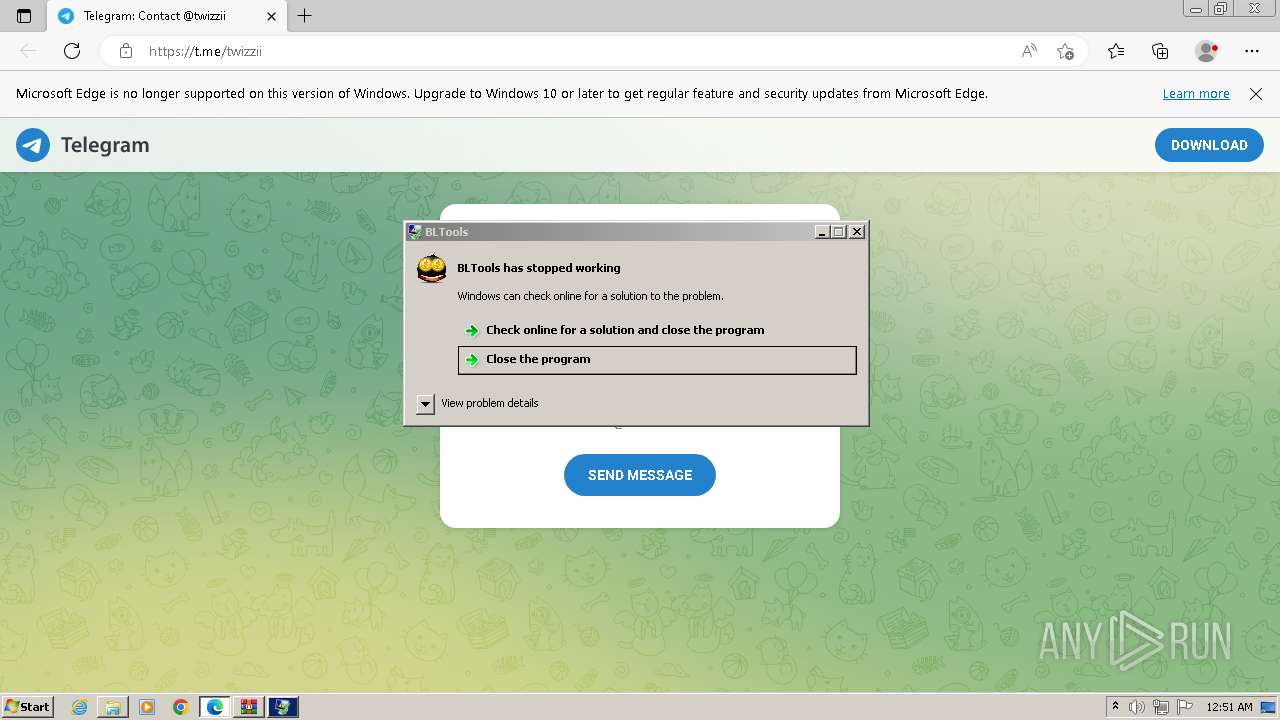
Task: Minimize the BLTools dialog
Action: (x=822, y=231)
